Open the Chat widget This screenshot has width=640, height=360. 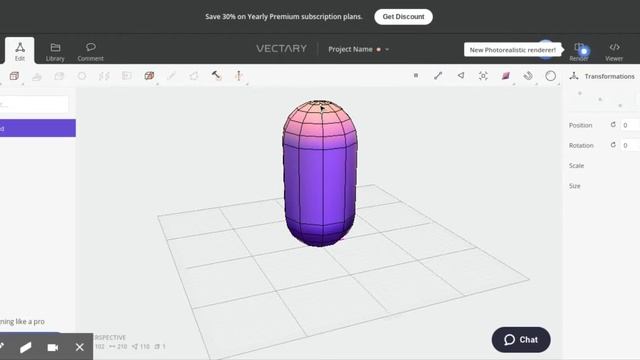click(521, 340)
